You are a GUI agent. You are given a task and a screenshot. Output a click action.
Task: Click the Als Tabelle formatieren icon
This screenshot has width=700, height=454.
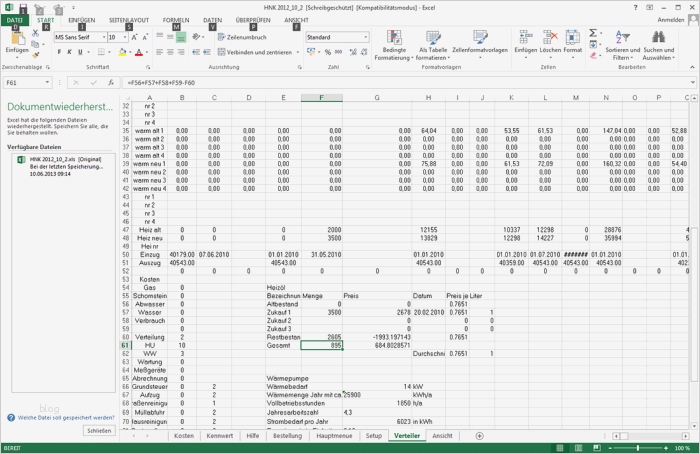click(433, 37)
